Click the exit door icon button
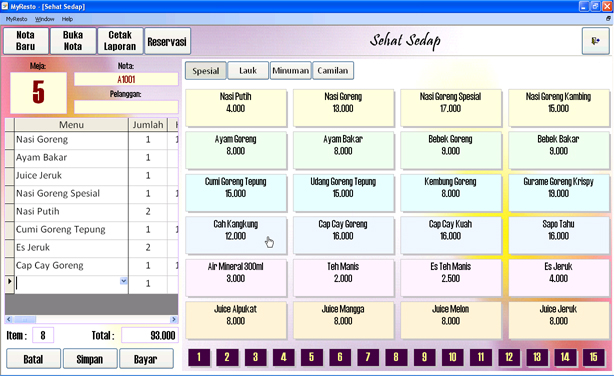614x376 pixels. point(595,41)
